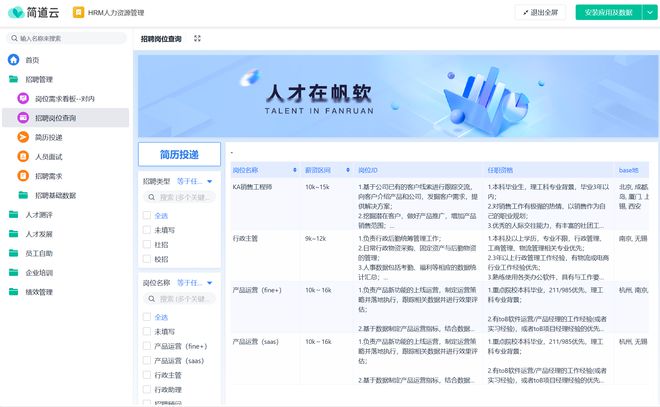Screen dimensions: 660x407
Task: Check 未填写 under 岗位名称 filter
Action: [x=147, y=331]
